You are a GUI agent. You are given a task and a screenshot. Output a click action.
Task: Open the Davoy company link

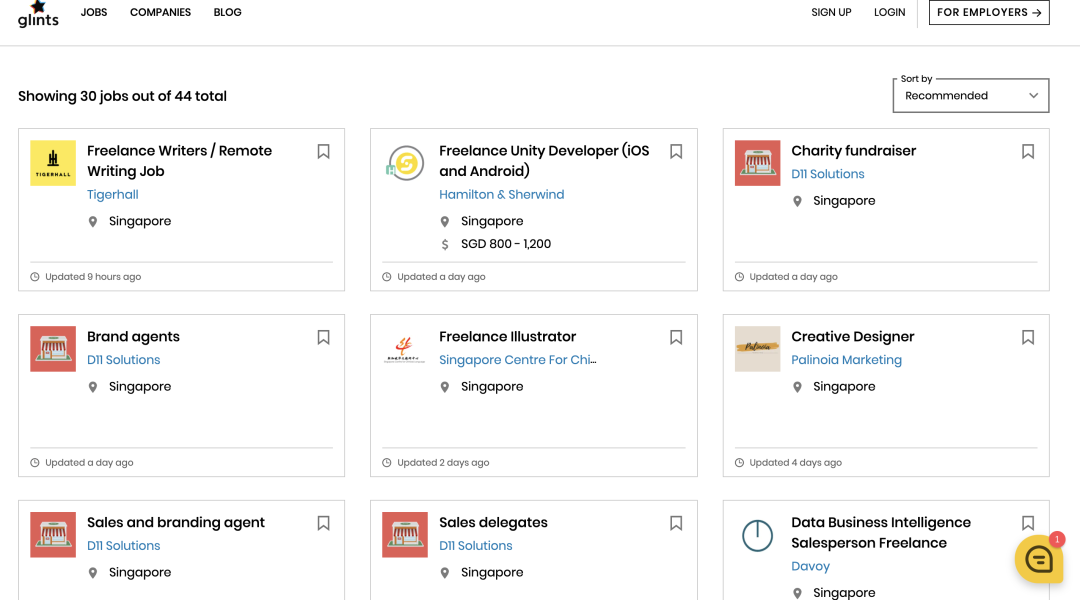point(811,566)
